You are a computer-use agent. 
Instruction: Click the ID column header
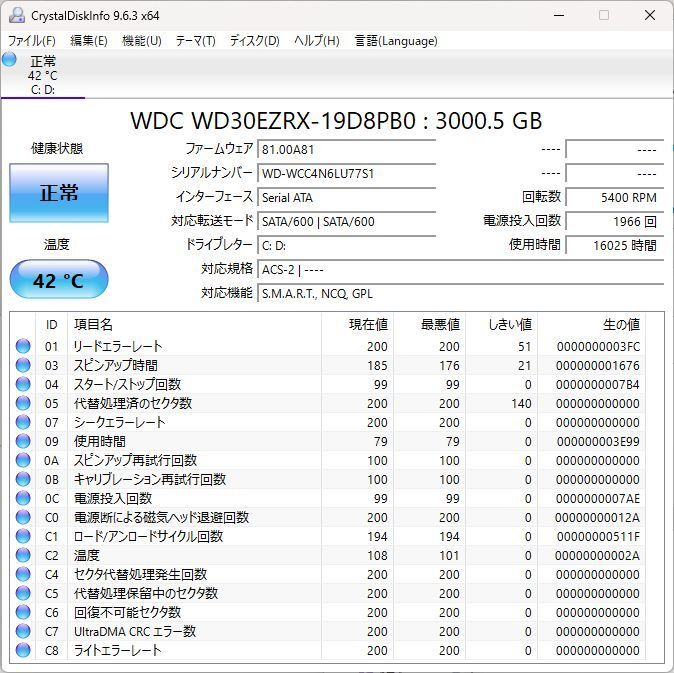(x=52, y=325)
